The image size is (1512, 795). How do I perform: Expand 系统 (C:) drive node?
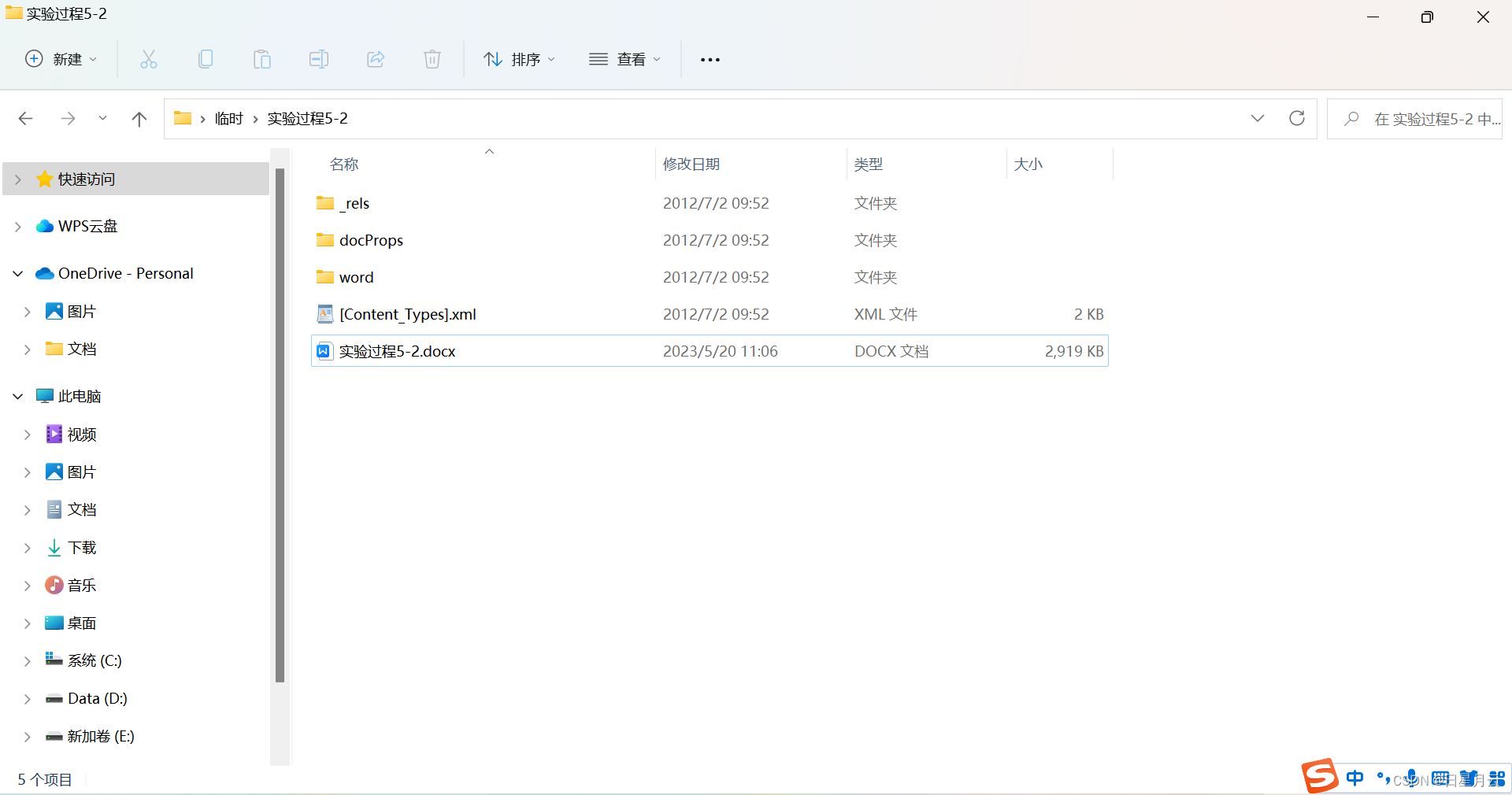click(x=27, y=661)
